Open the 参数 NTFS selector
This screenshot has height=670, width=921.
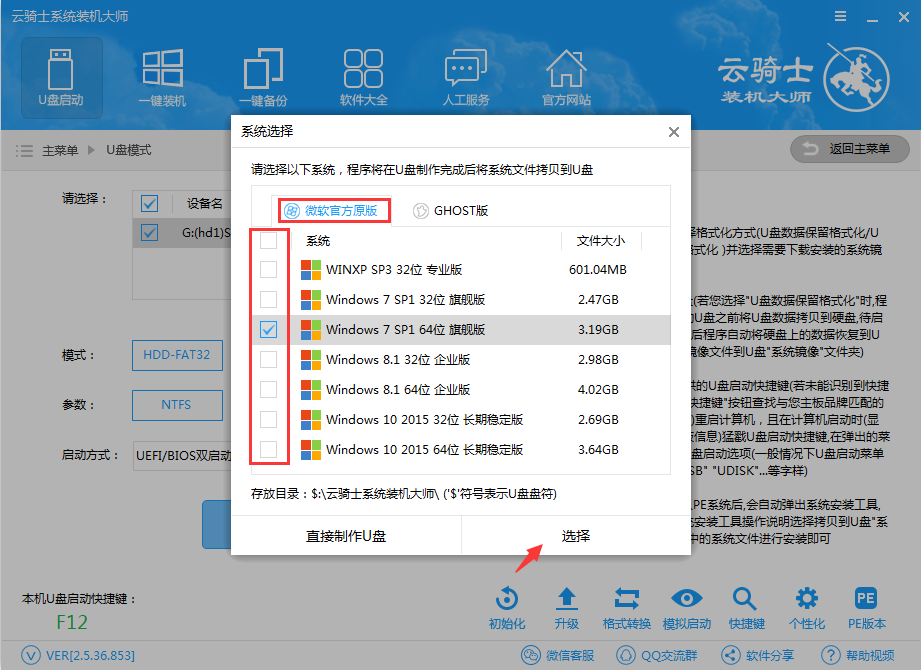[177, 405]
